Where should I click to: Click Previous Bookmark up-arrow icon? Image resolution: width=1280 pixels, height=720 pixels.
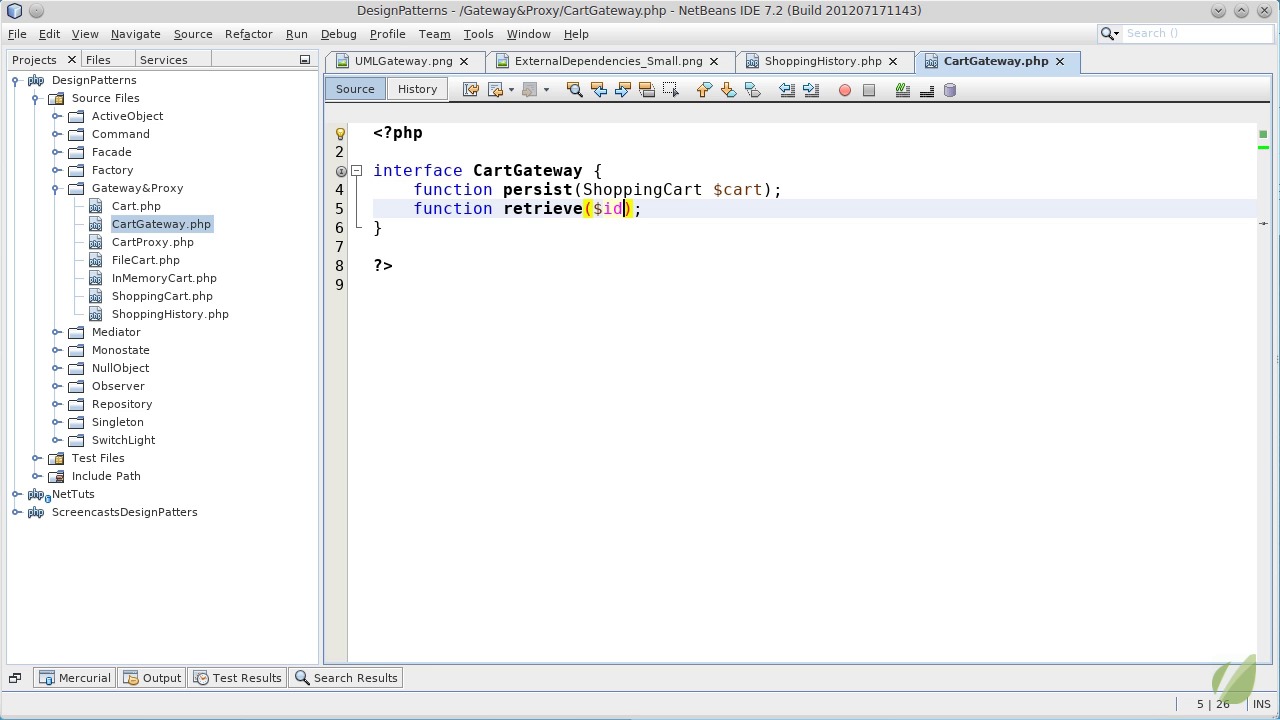704,90
